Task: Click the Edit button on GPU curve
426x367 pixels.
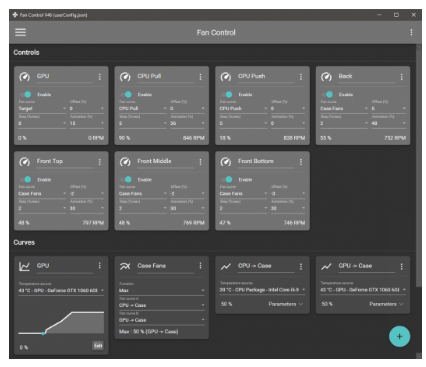Action: [x=98, y=346]
